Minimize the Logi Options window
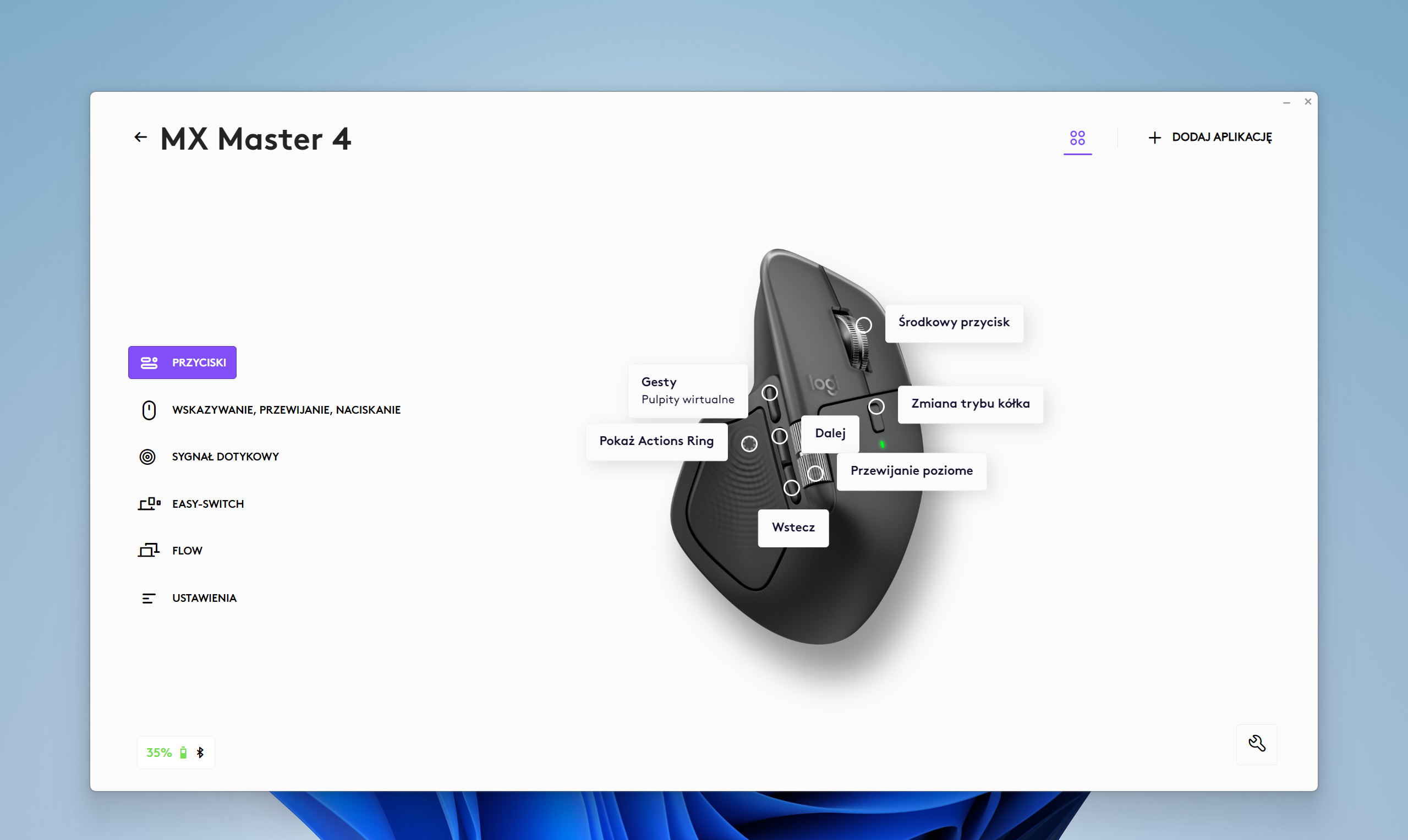1408x840 pixels. 1286,102
